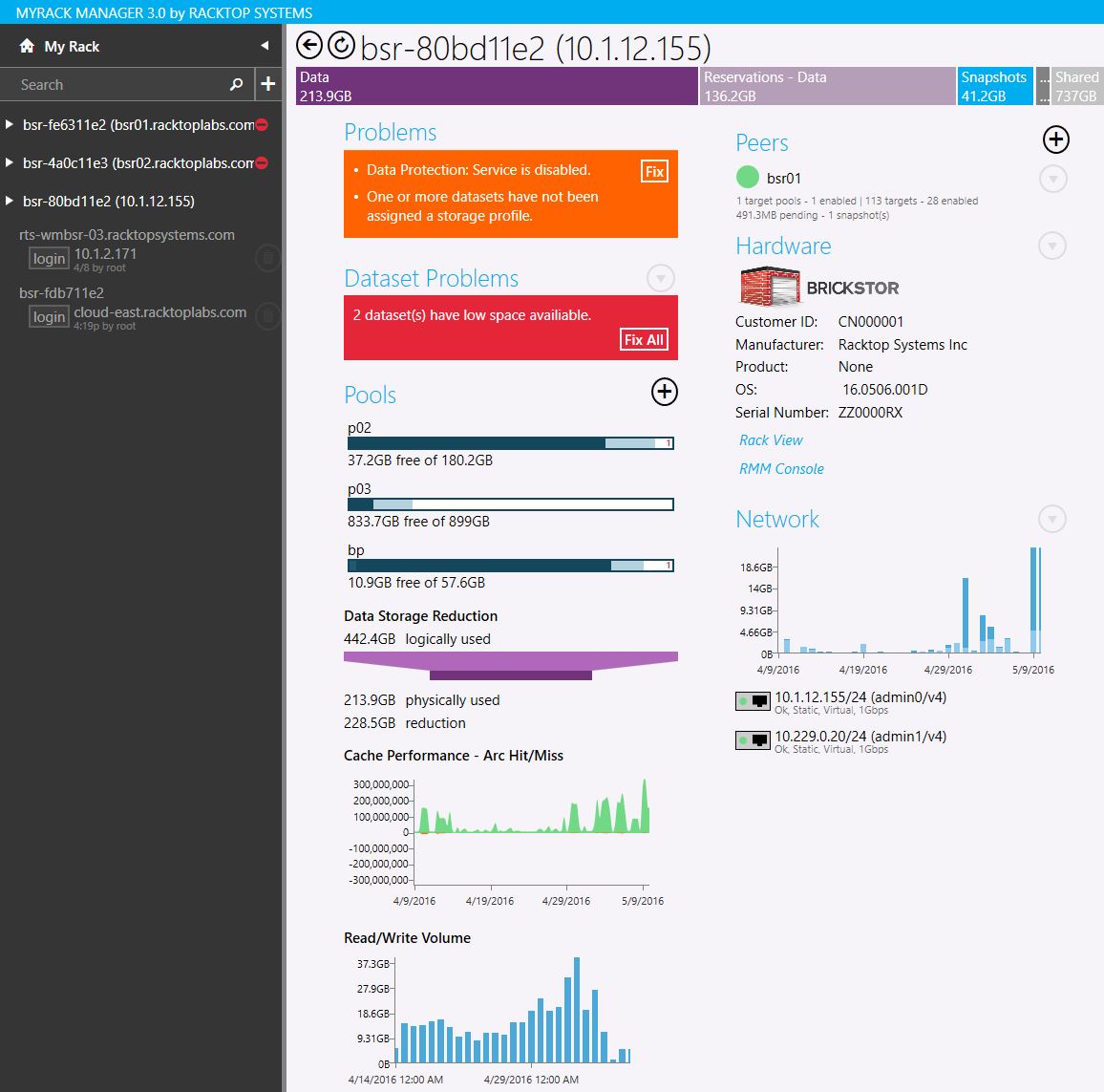Click the admin1/v4 network interface icon
The height and width of the screenshot is (1092, 1104).
coord(753,740)
